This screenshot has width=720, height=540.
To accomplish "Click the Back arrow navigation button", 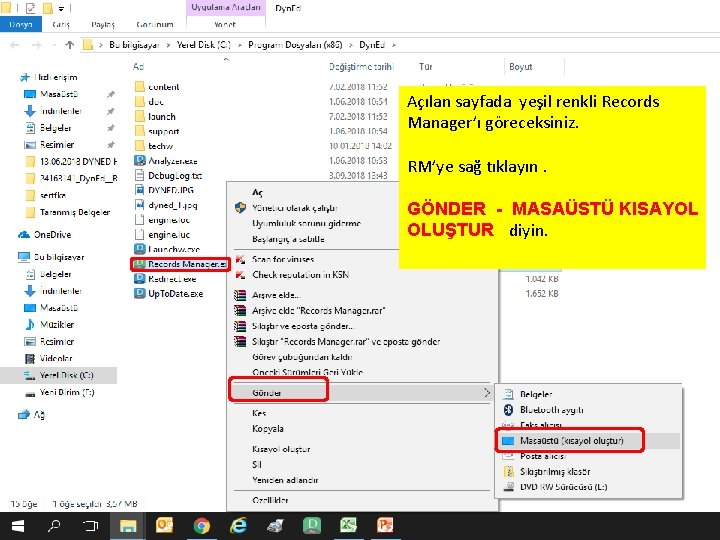I will point(15,45).
